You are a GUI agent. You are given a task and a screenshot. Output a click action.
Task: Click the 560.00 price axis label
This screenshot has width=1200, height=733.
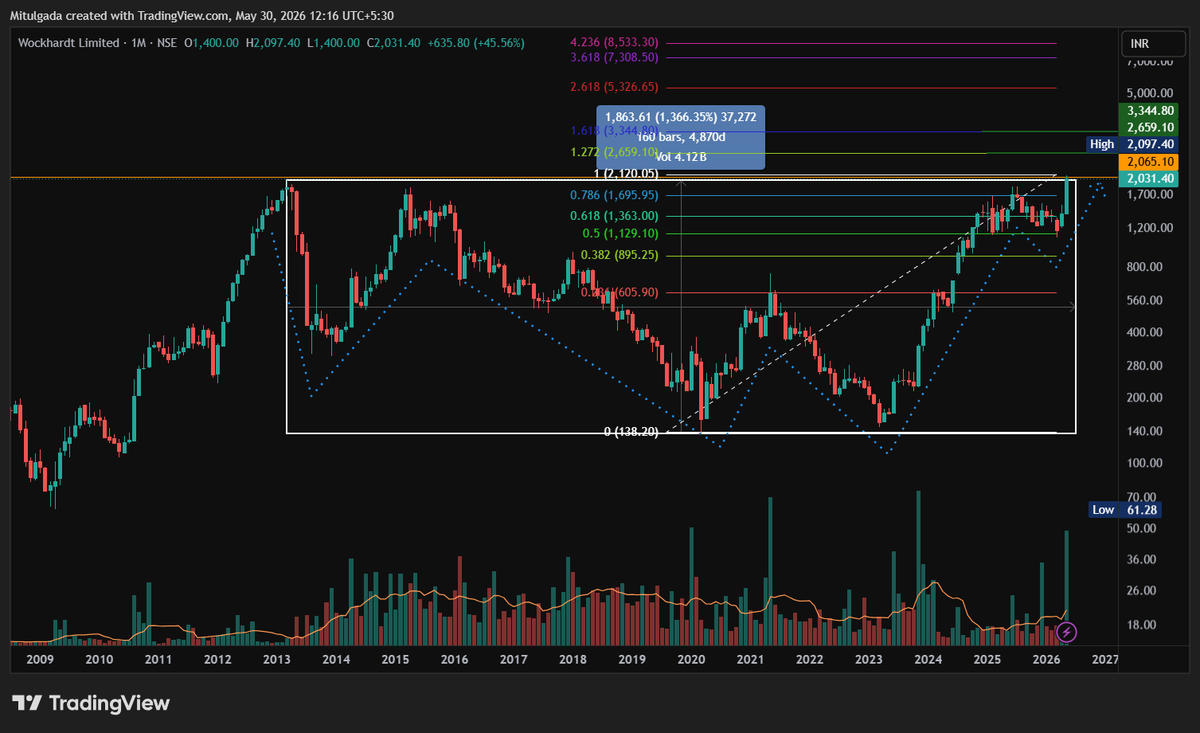[1147, 301]
